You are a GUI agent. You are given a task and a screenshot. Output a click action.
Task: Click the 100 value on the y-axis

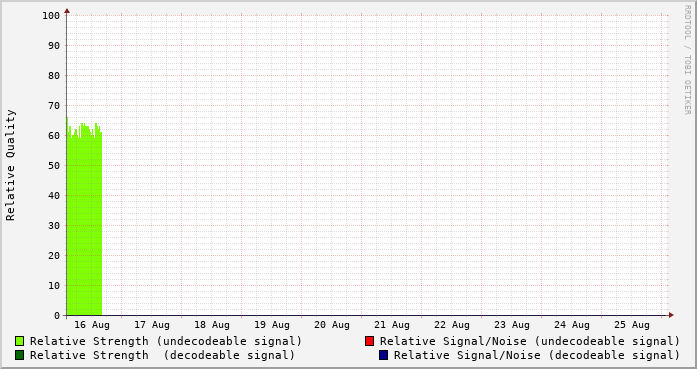click(51, 16)
